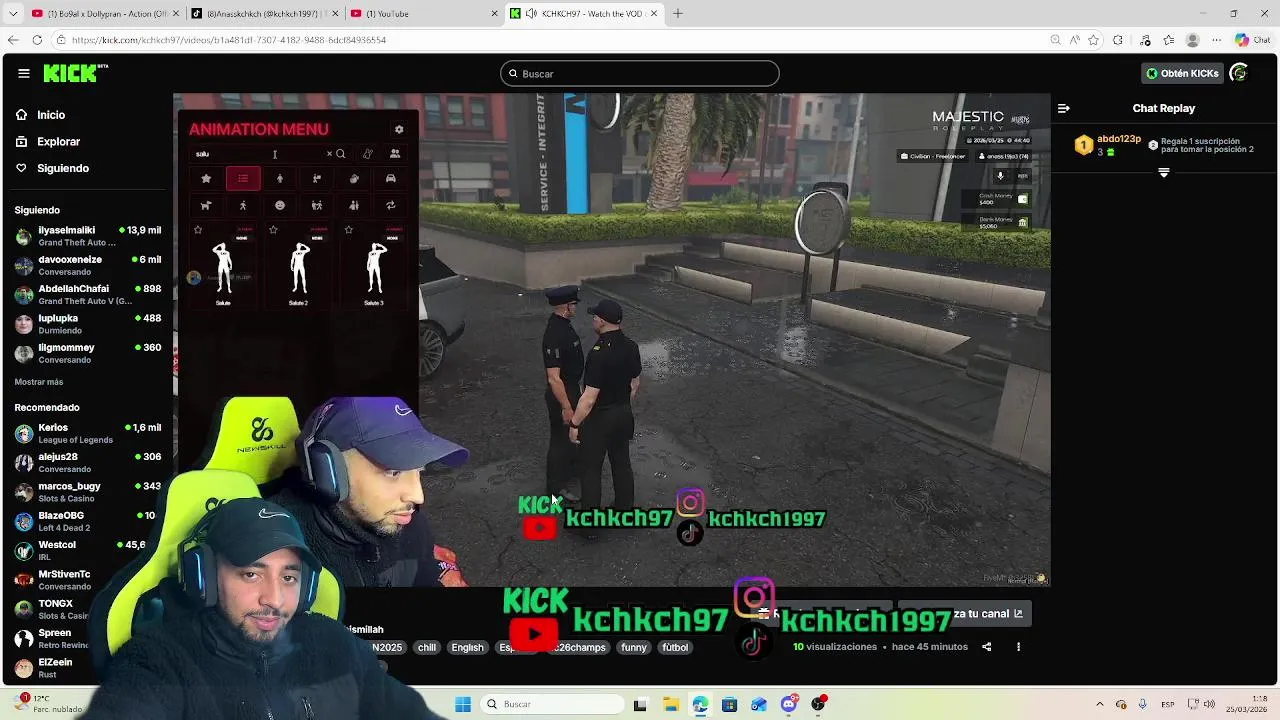Viewport: 1280px width, 720px height.
Task: Open Task View on taskbar
Action: 640,704
